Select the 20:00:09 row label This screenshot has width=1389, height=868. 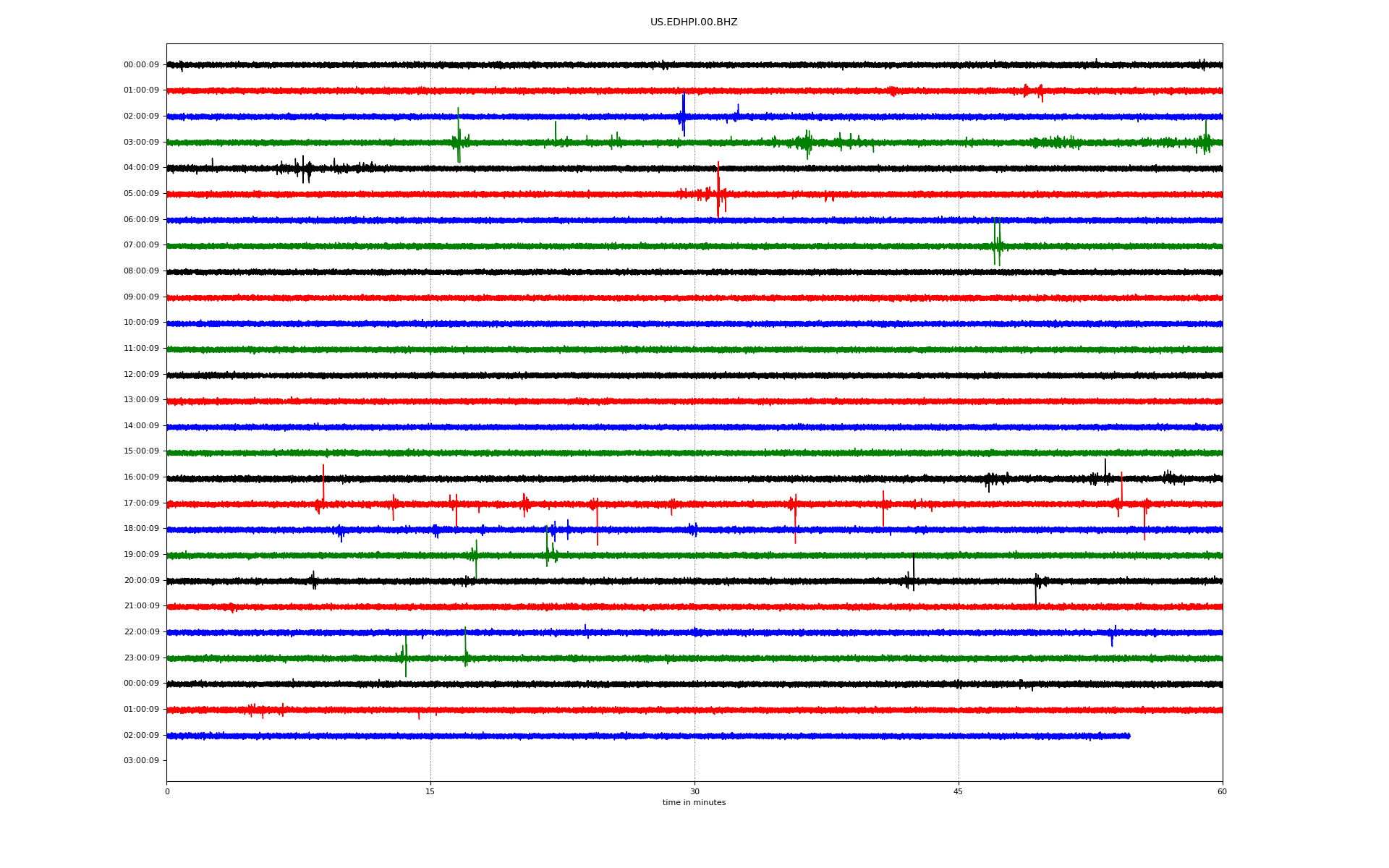[141, 581]
